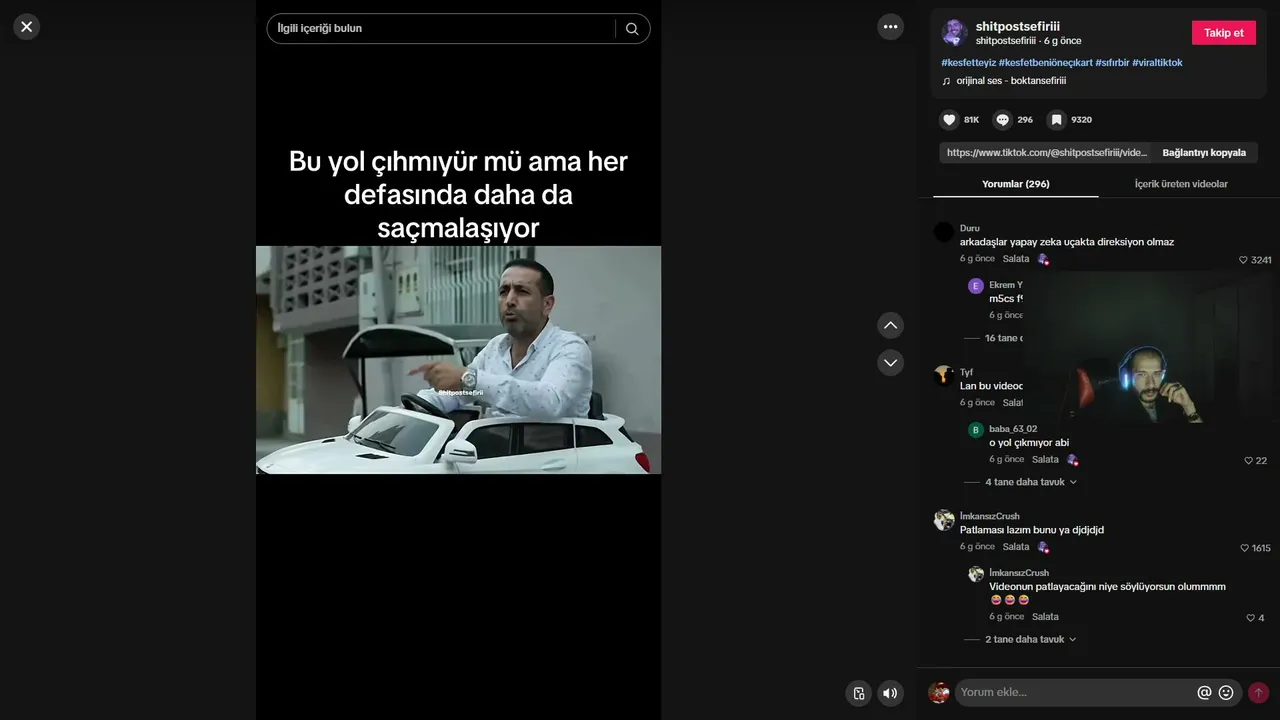The height and width of the screenshot is (720, 1280).
Task: Open the #kesfetbeniöneçıkart hashtag
Action: pos(1045,63)
